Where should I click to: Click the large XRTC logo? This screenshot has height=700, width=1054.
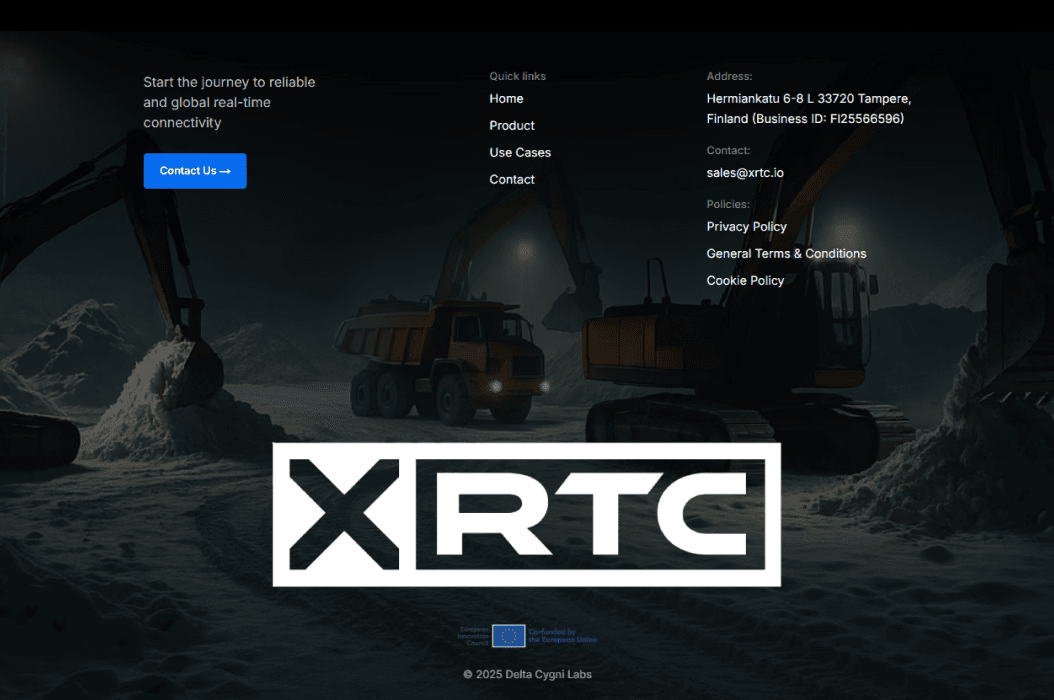pos(526,514)
